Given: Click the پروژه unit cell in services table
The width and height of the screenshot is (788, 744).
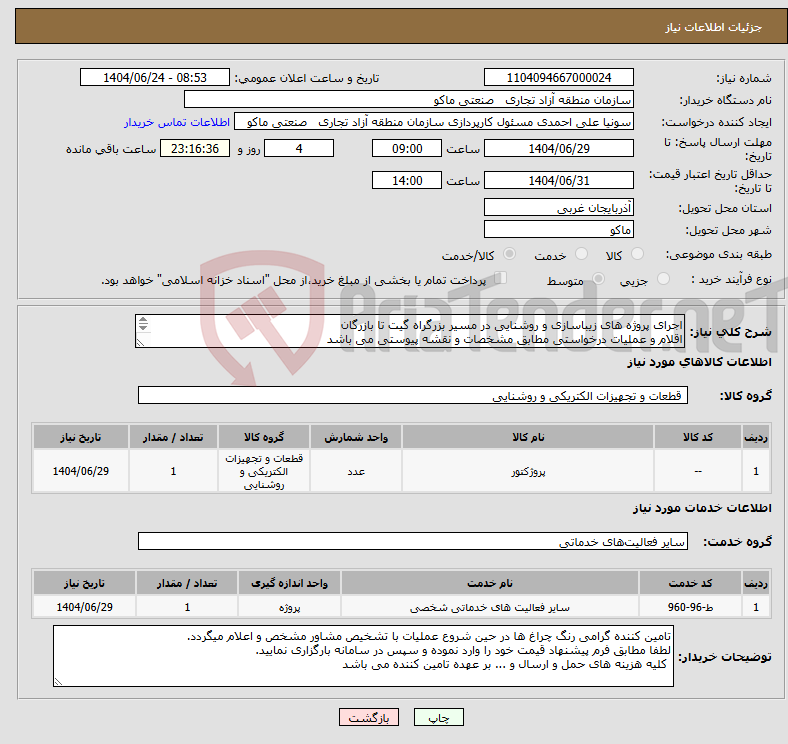Looking at the screenshot, I should click(289, 607).
